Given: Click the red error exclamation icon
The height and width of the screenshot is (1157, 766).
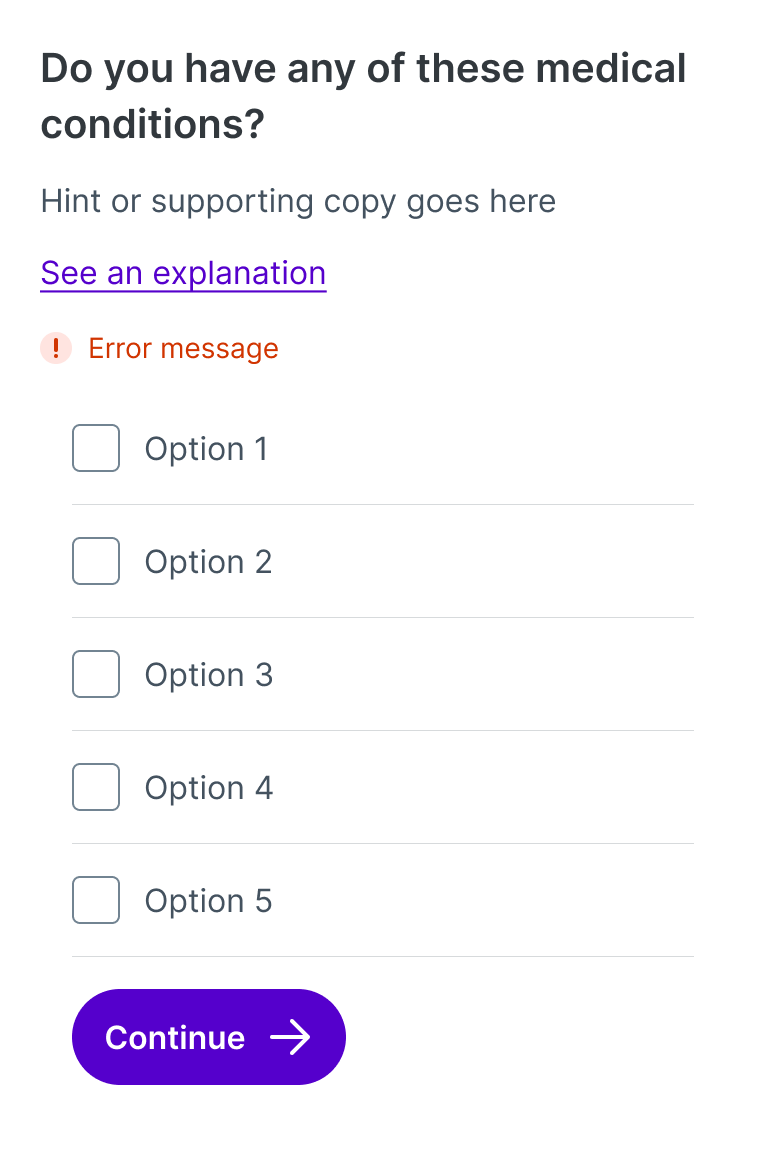Looking at the screenshot, I should pyautogui.click(x=56, y=348).
